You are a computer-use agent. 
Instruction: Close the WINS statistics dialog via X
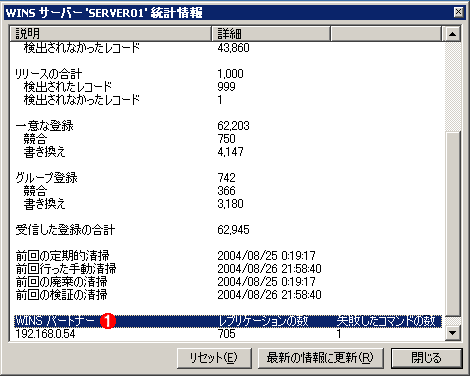tap(458, 12)
